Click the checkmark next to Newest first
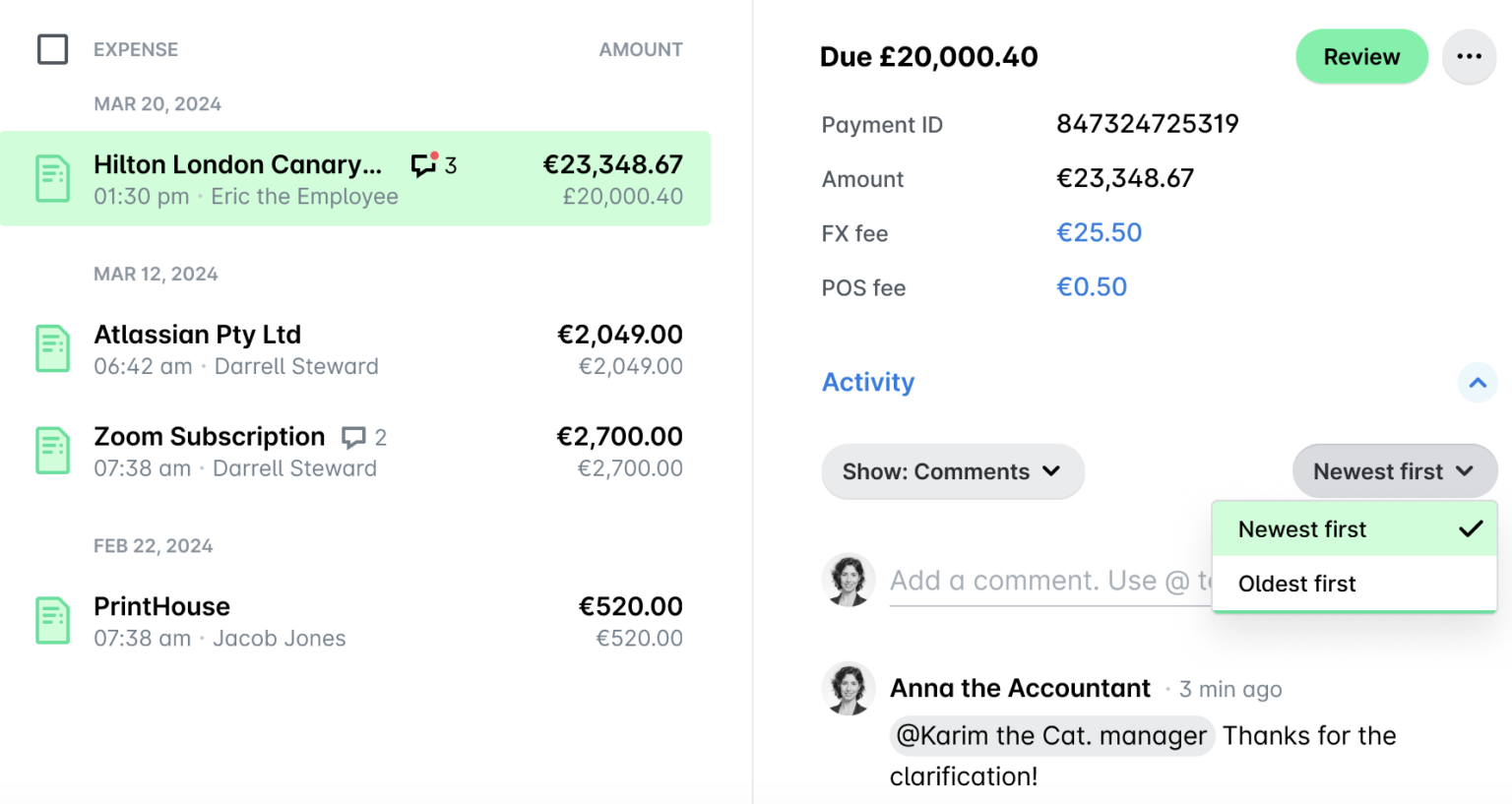The height and width of the screenshot is (804, 1512). tap(1470, 528)
